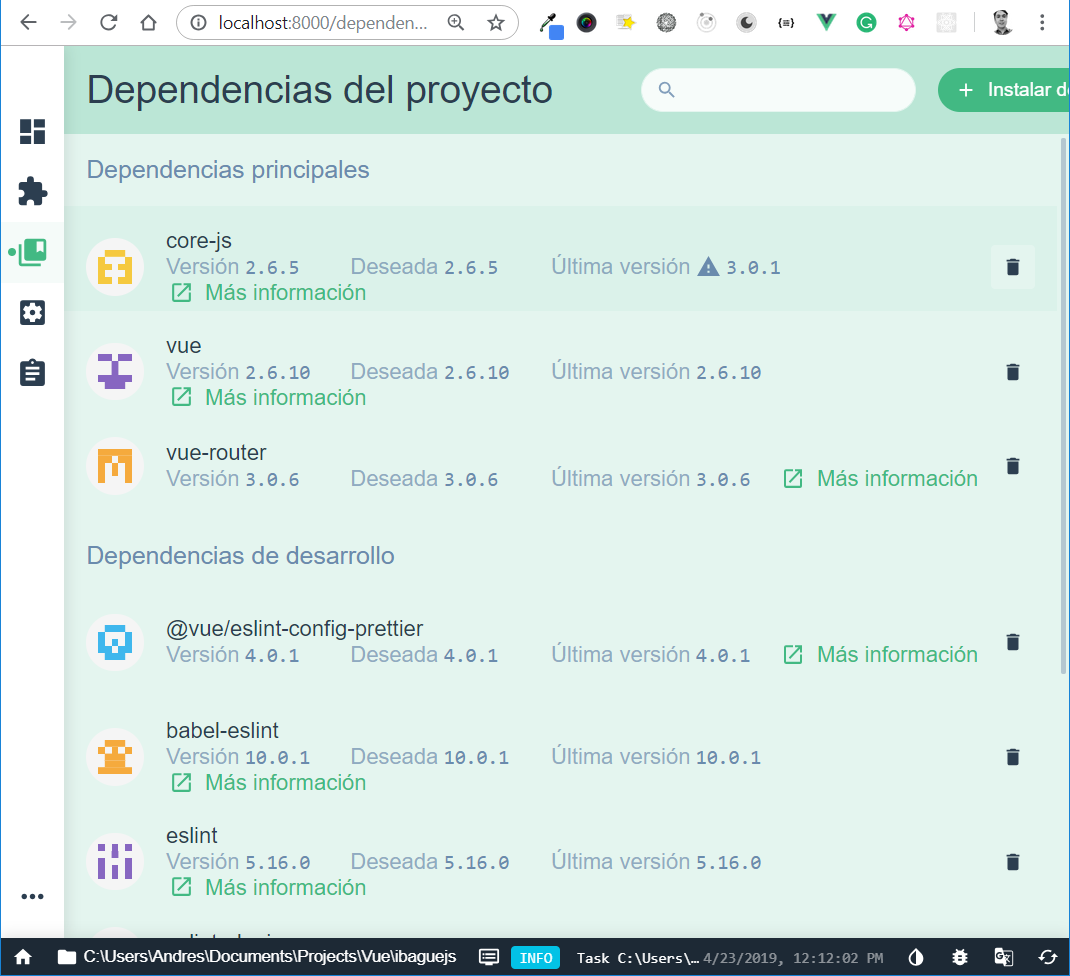1070x976 pixels.
Task: Open the browser three-dot menu
Action: (1042, 23)
